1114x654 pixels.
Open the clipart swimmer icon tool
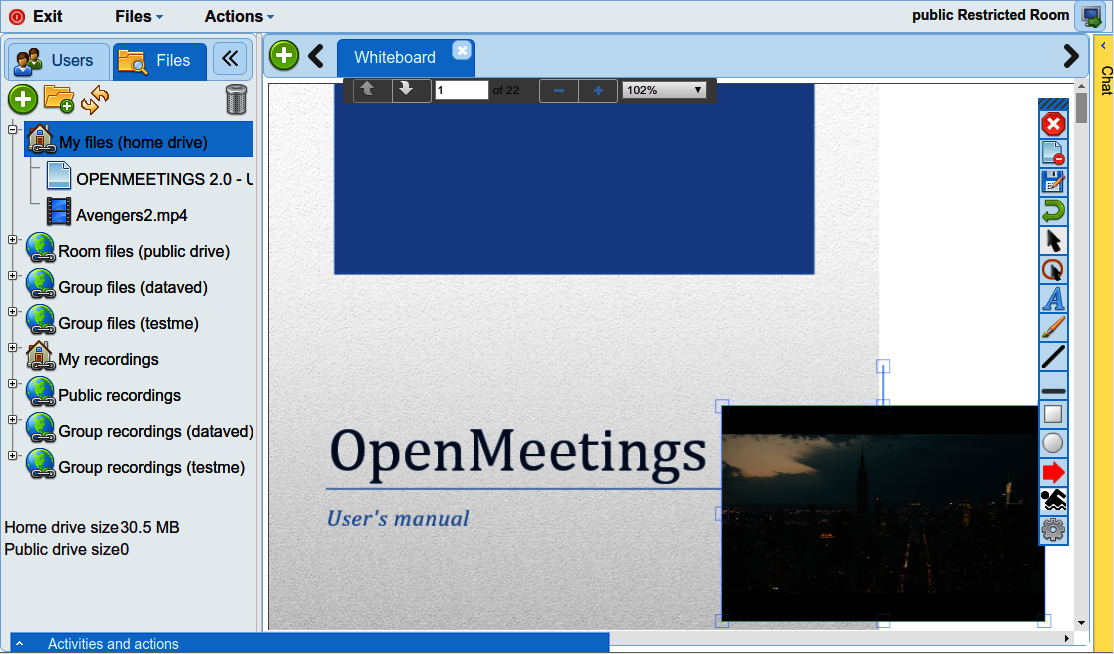pos(1053,501)
